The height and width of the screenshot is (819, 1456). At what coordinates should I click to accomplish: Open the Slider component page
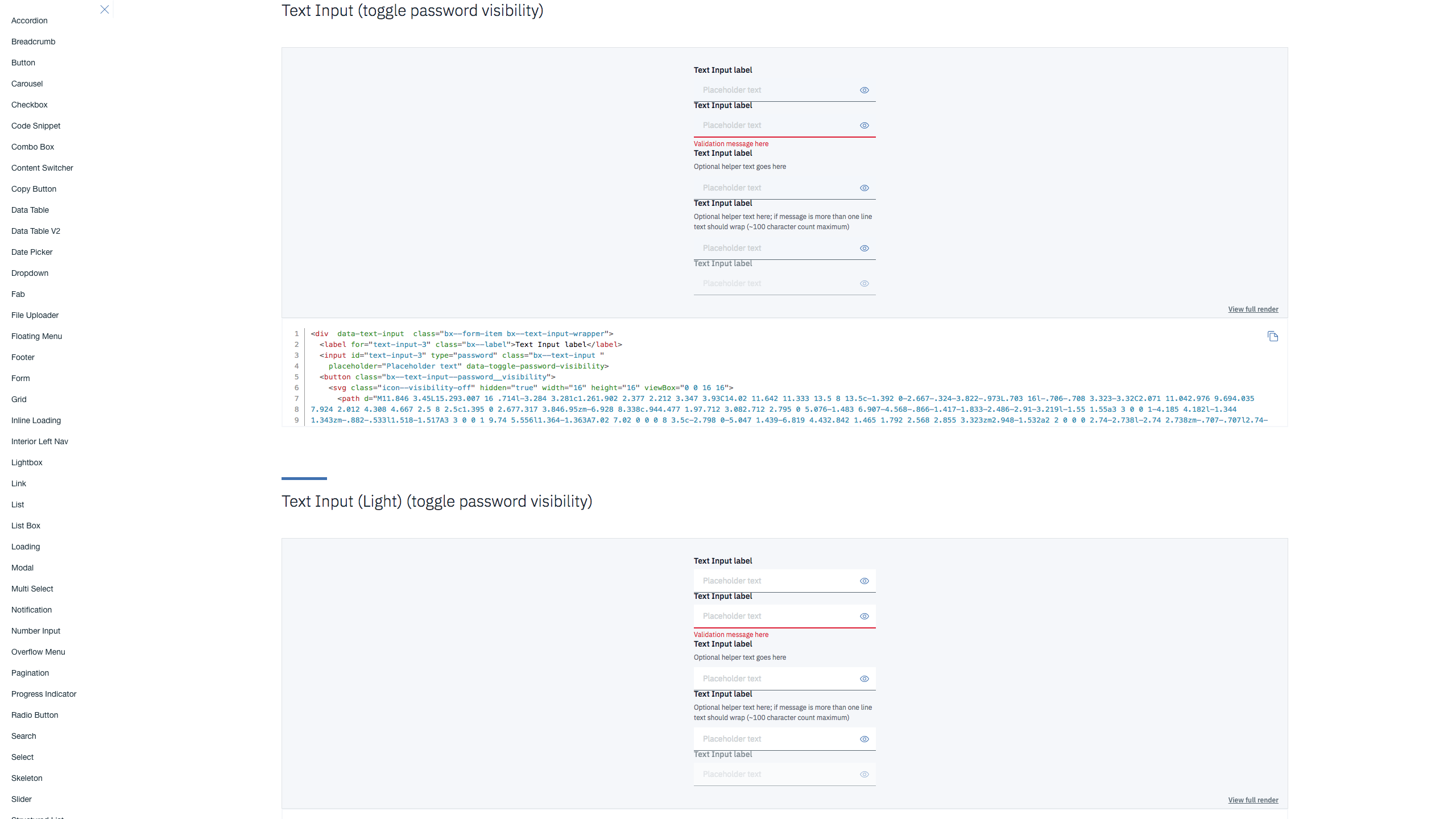coord(22,799)
